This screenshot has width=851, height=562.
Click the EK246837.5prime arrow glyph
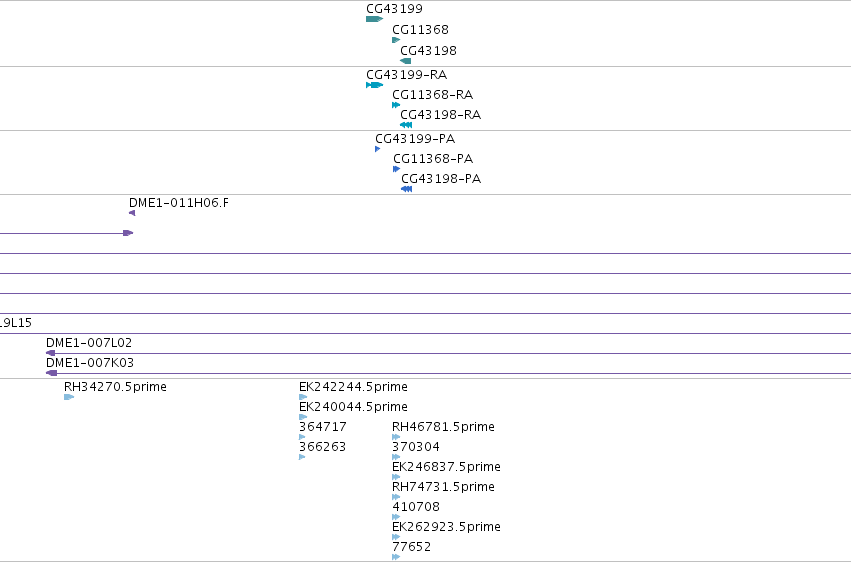click(396, 477)
